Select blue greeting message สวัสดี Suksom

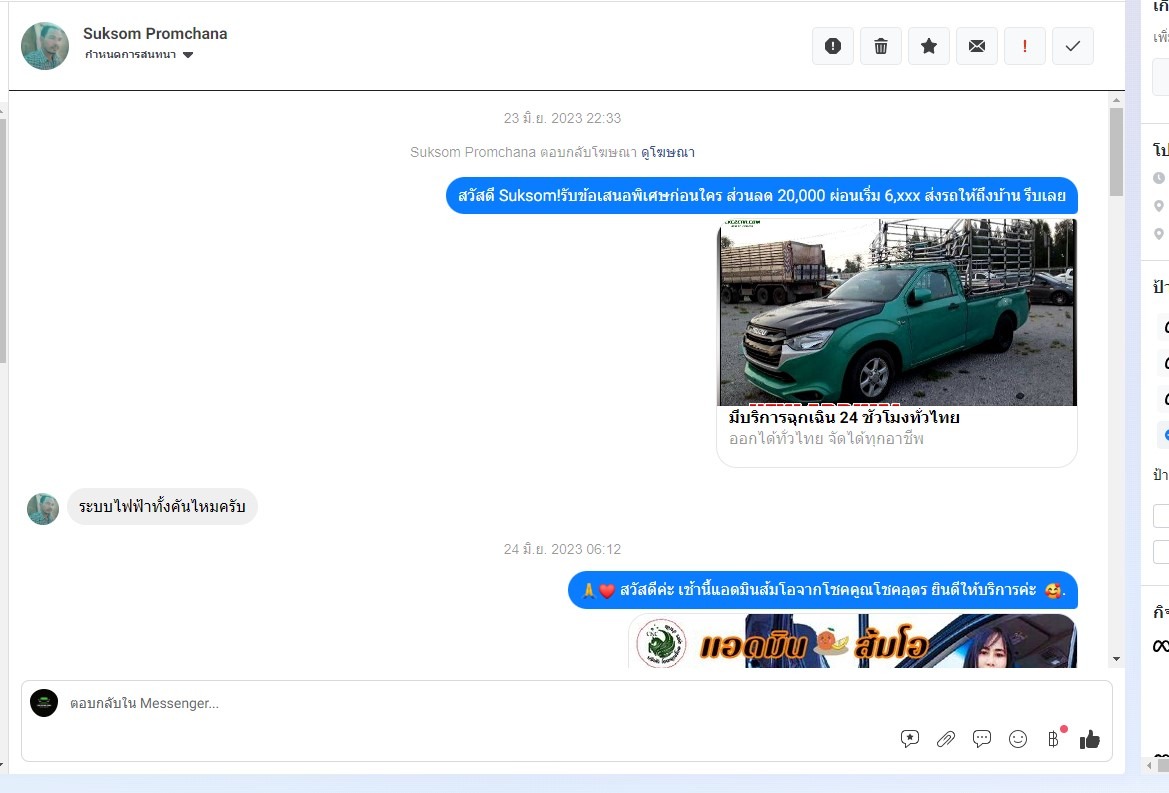tap(762, 195)
